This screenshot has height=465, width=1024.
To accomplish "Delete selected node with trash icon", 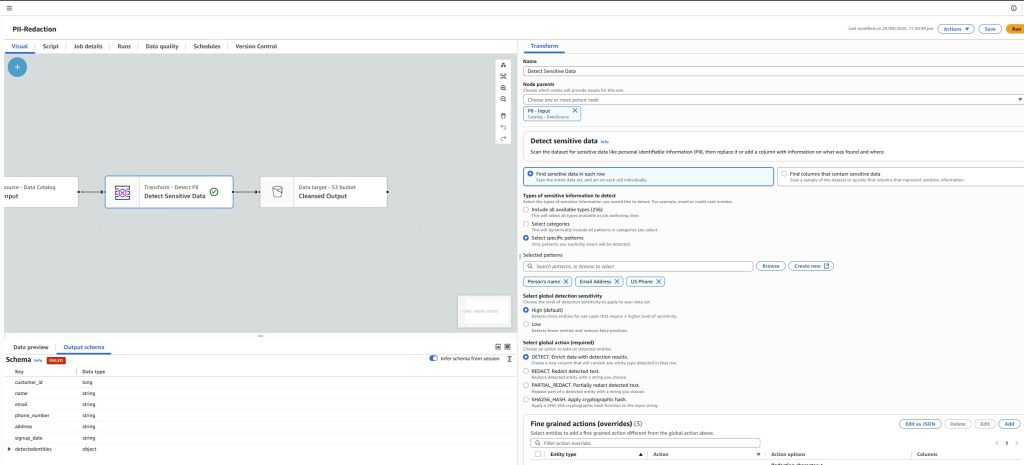I will 503,115.
